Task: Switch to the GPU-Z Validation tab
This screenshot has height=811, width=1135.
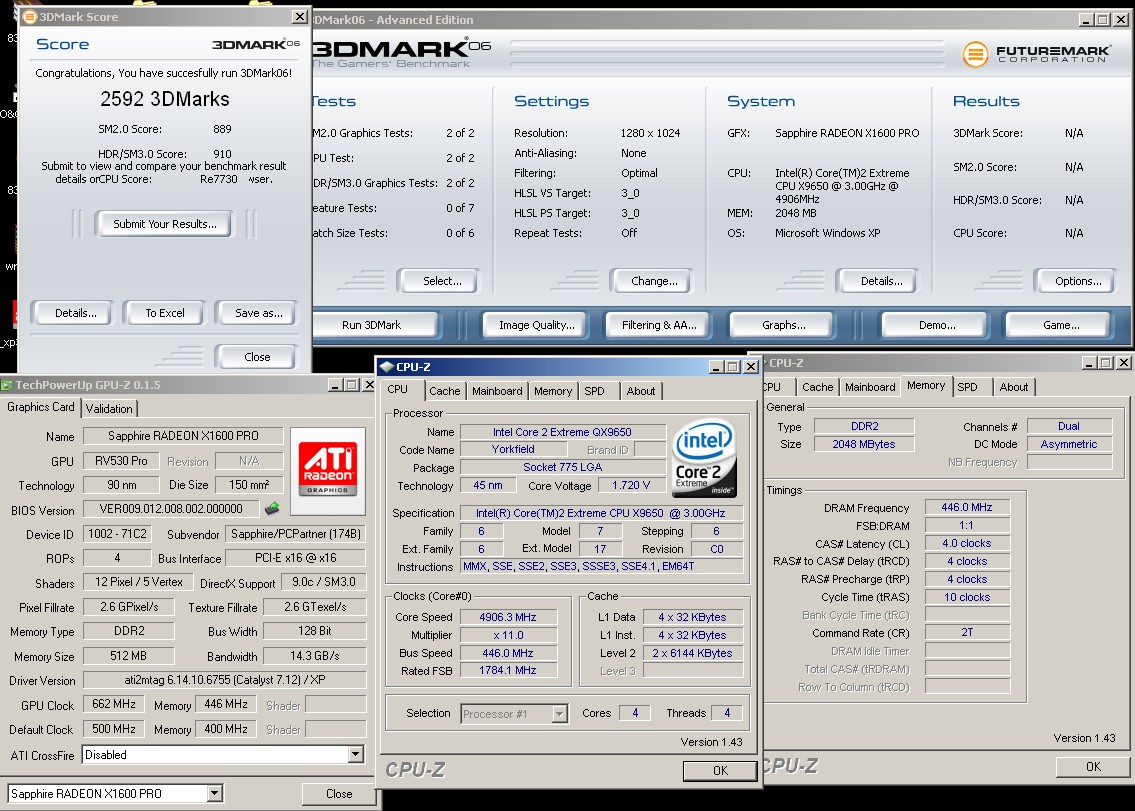Action: pyautogui.click(x=109, y=408)
